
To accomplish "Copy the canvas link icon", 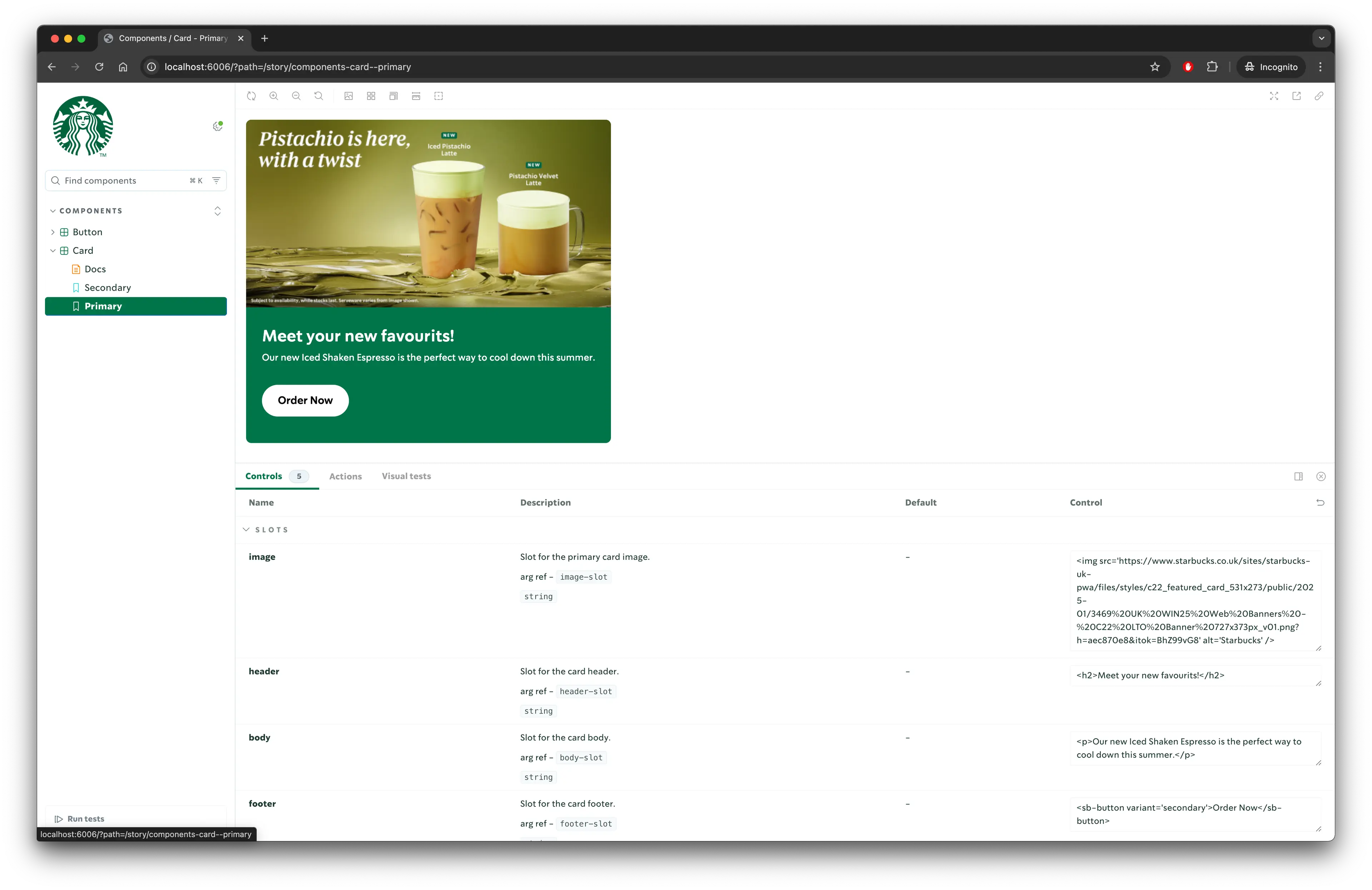I will click(x=1319, y=96).
